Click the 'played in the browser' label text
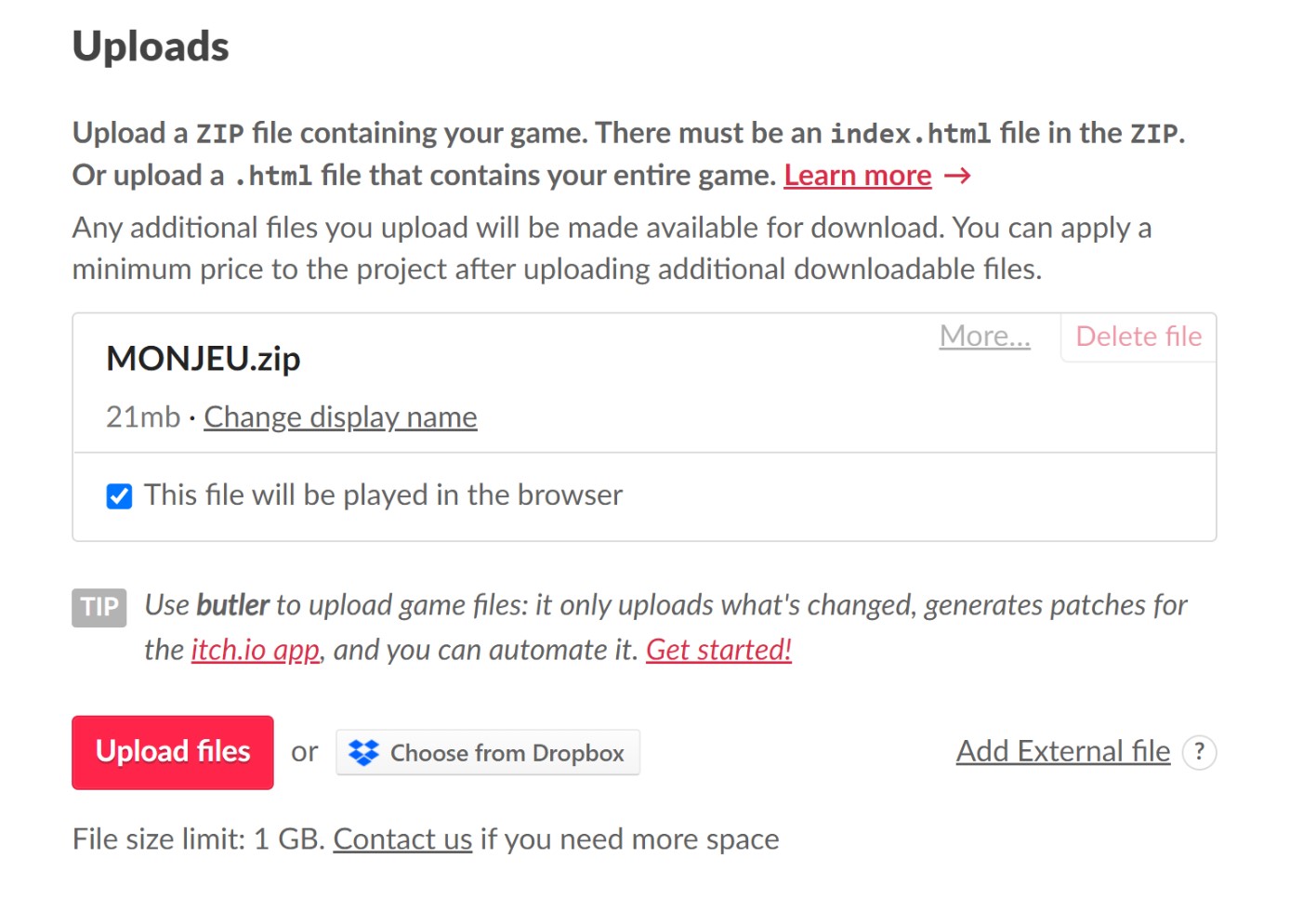1316x898 pixels. pyautogui.click(x=383, y=495)
